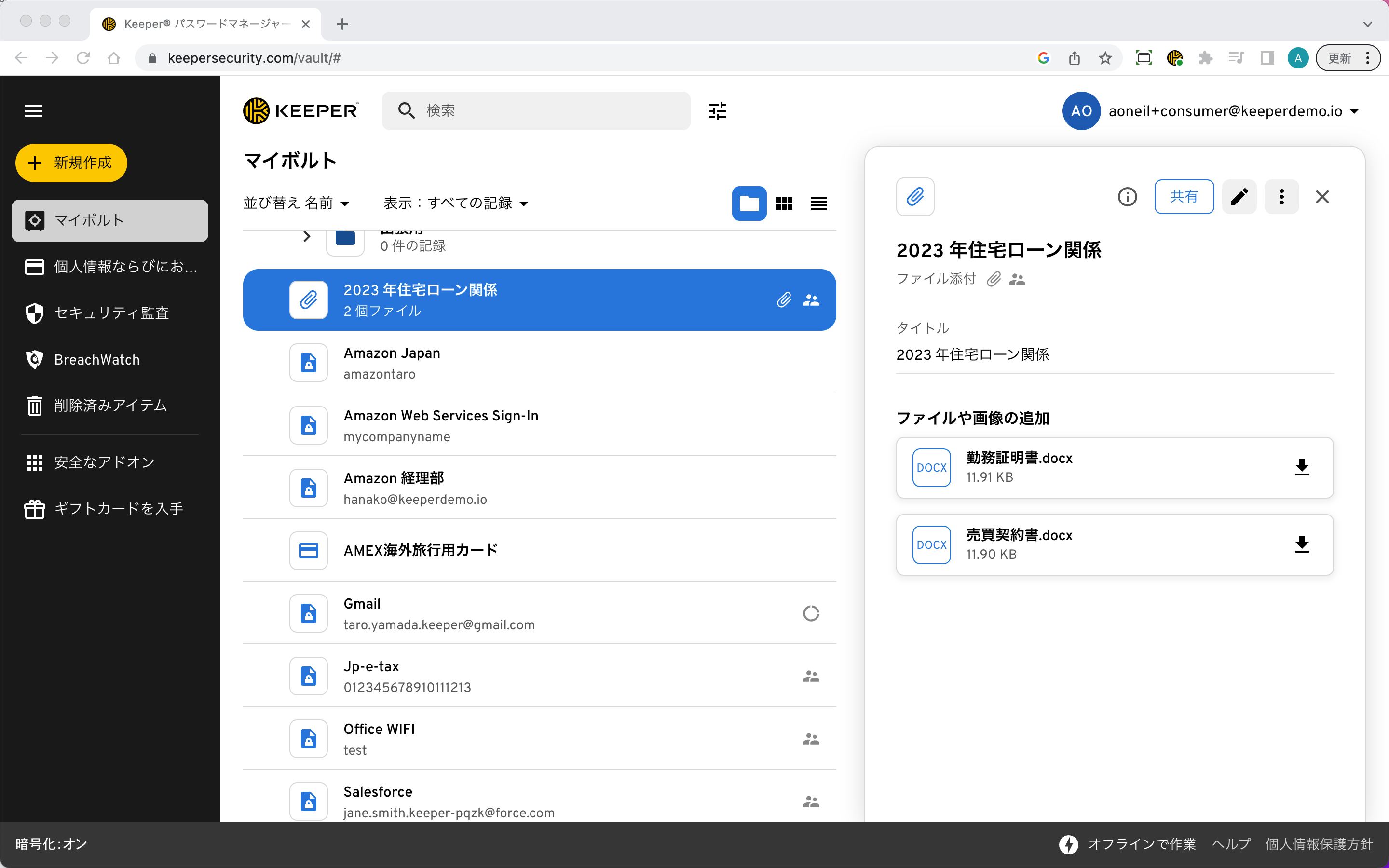Switch to compact list view
The height and width of the screenshot is (868, 1389).
(x=818, y=203)
